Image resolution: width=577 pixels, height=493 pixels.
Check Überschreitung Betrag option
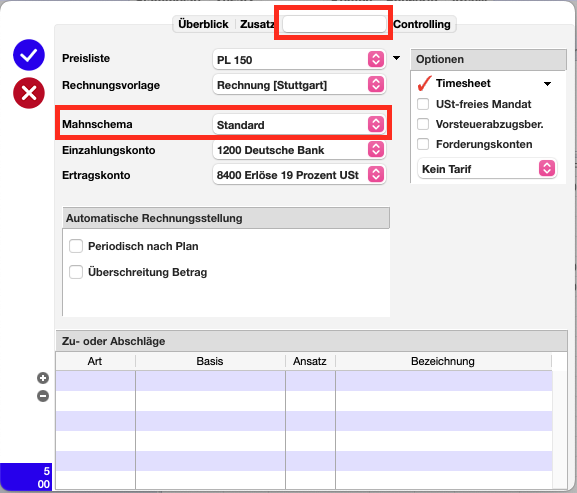point(76,272)
